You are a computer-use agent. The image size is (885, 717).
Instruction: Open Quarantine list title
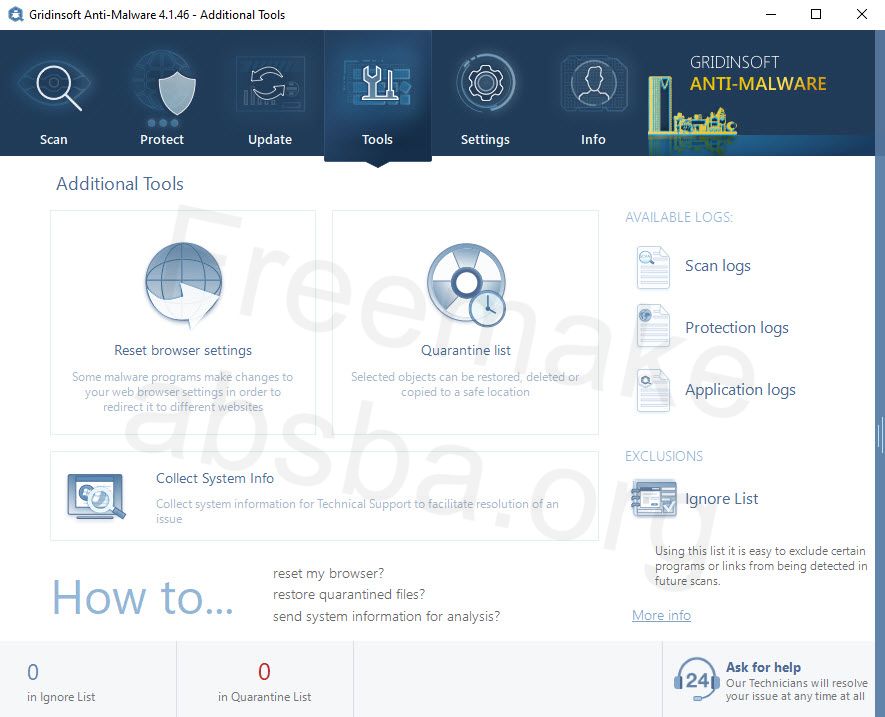tap(466, 350)
